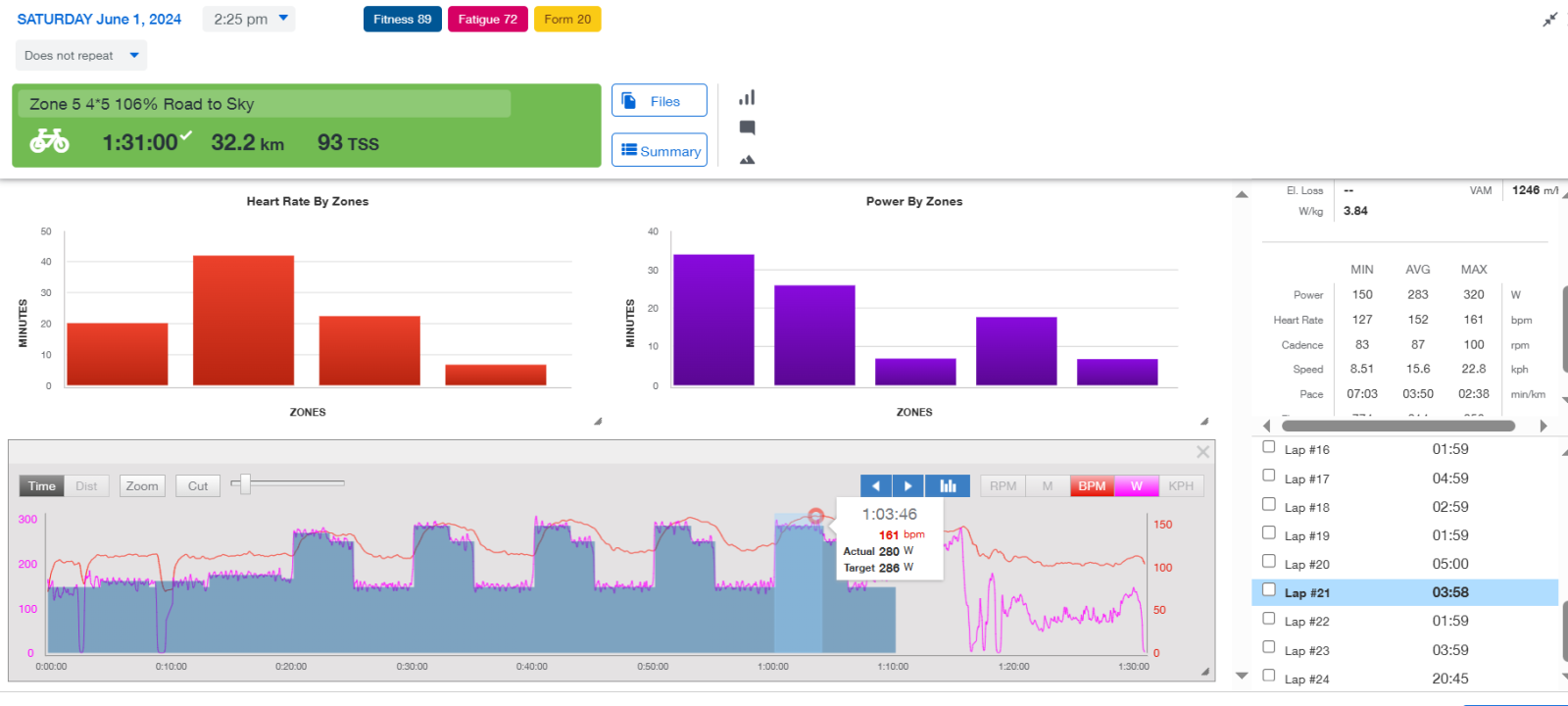Screen dimensions: 1568x706
Task: Step graph selection right with the arrow button
Action: [908, 485]
